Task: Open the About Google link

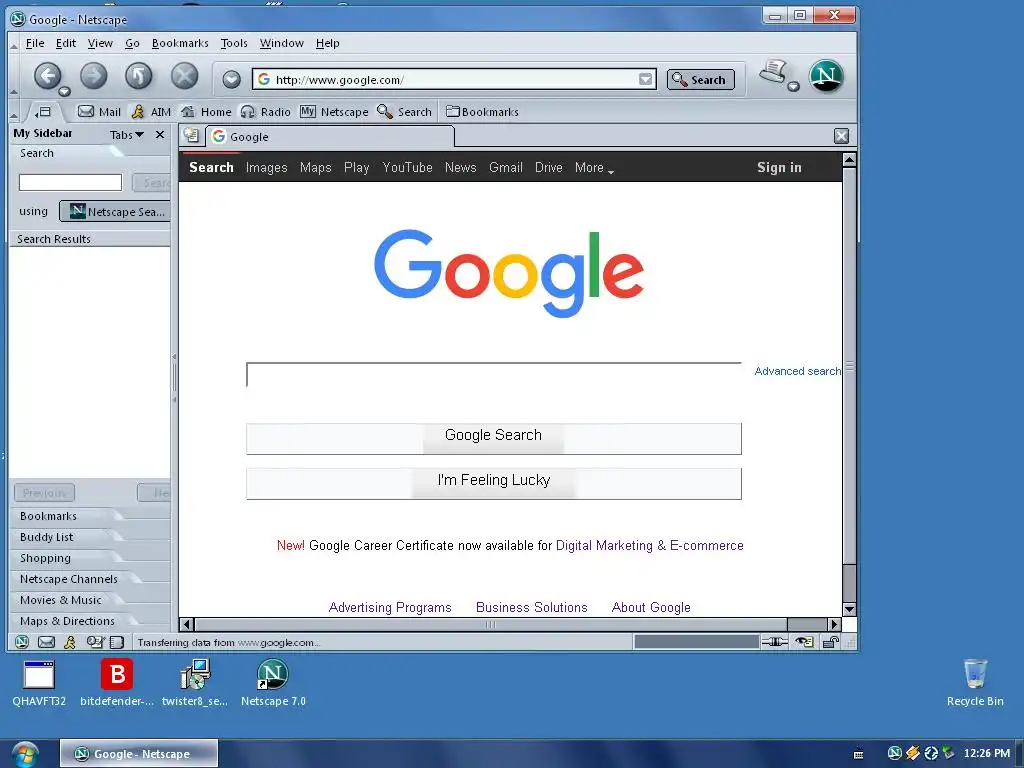Action: pos(651,607)
